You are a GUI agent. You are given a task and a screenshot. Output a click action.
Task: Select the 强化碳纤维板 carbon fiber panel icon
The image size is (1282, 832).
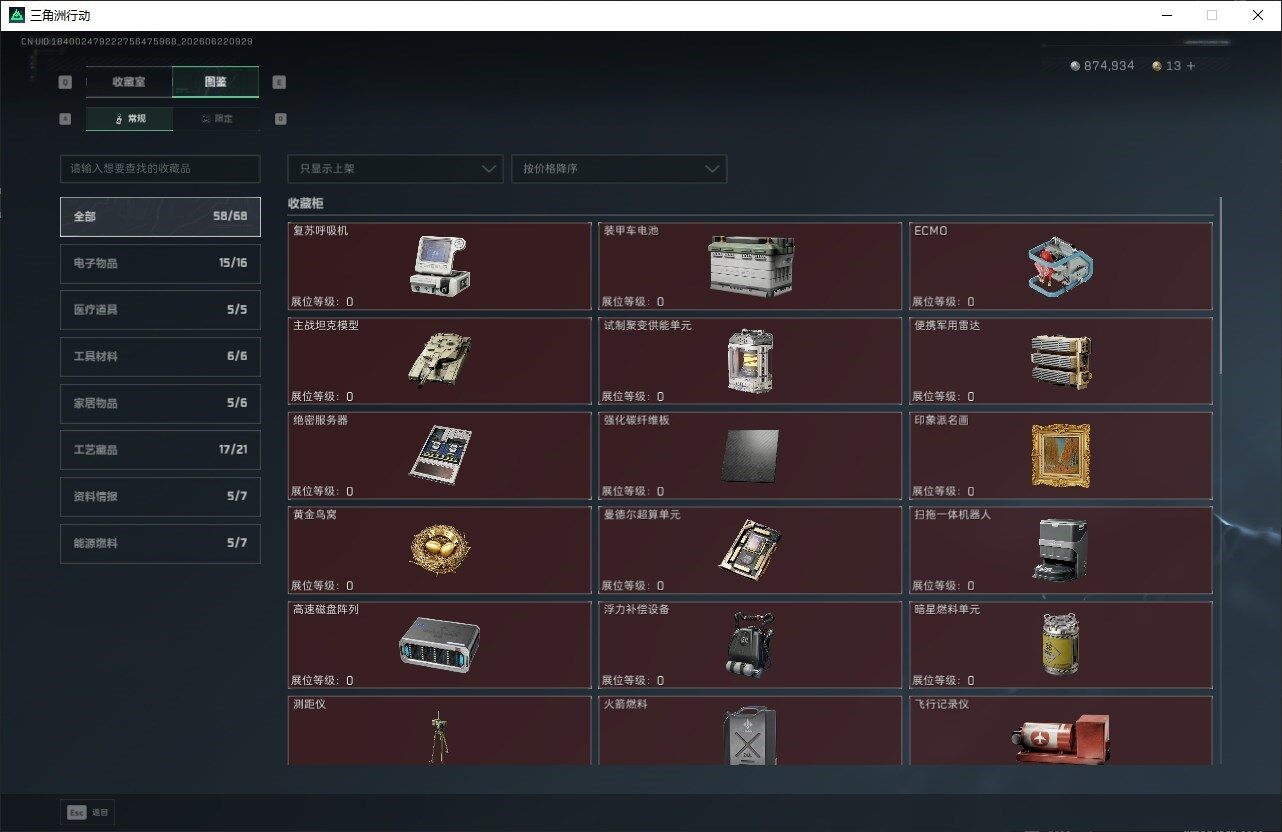[751, 455]
